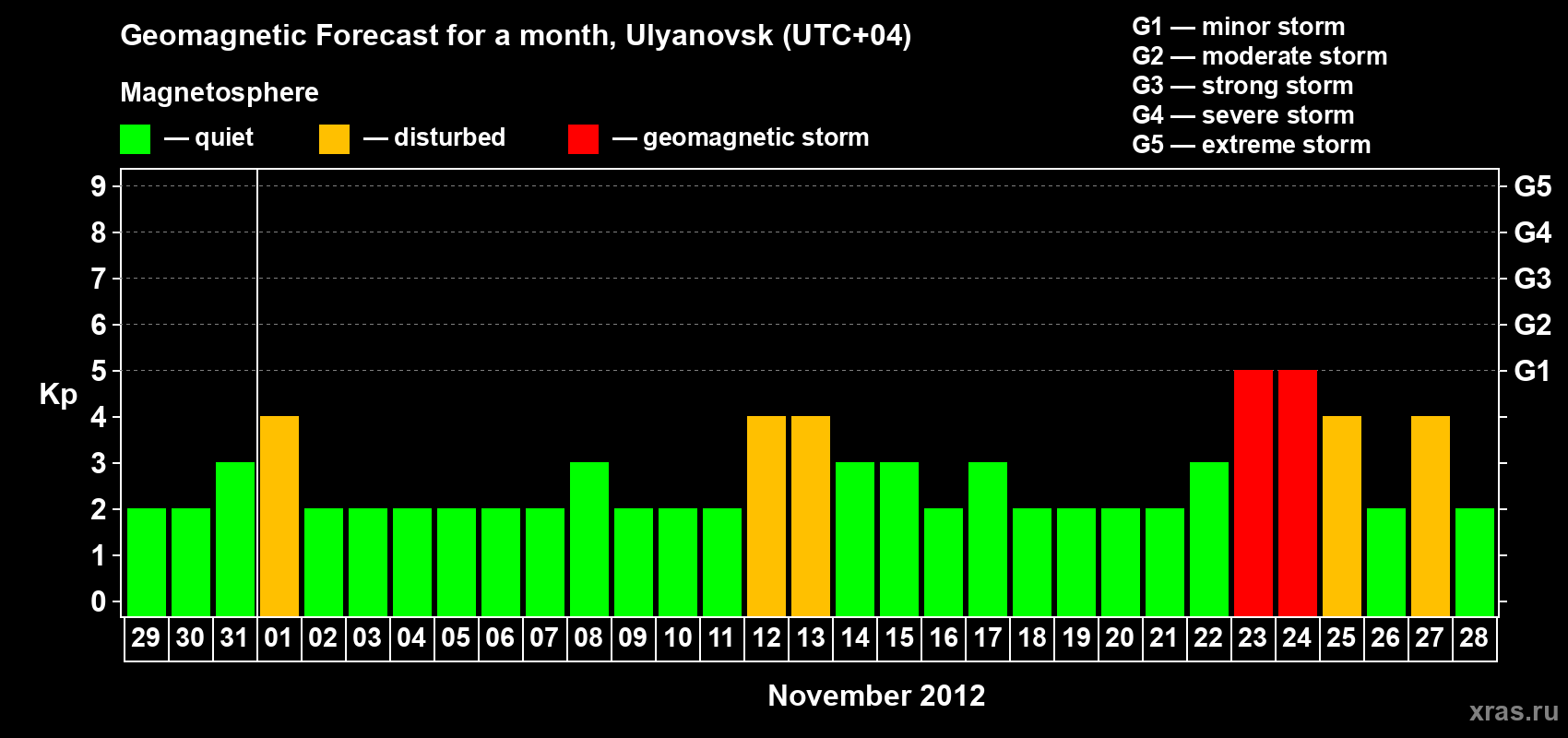Select the green bar for day 08
Image resolution: width=1568 pixels, height=738 pixels.
pos(589,539)
